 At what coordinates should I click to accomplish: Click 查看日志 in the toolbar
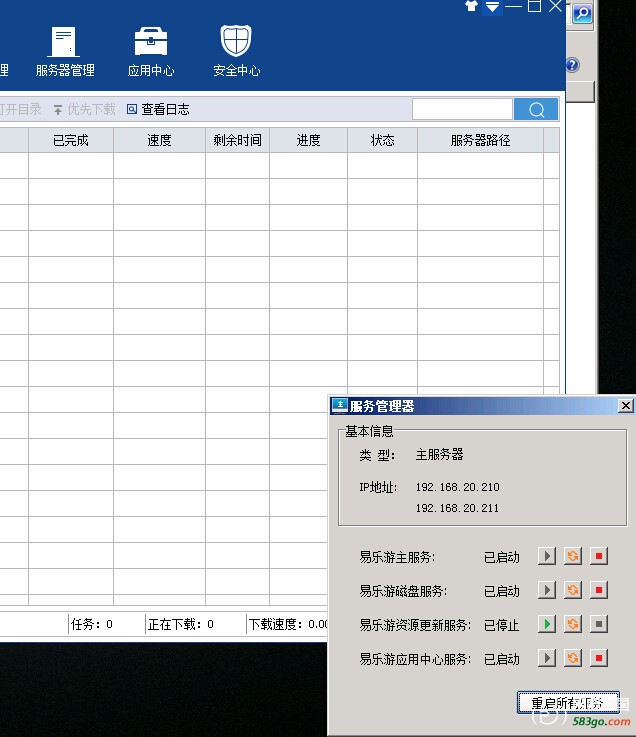click(158, 110)
